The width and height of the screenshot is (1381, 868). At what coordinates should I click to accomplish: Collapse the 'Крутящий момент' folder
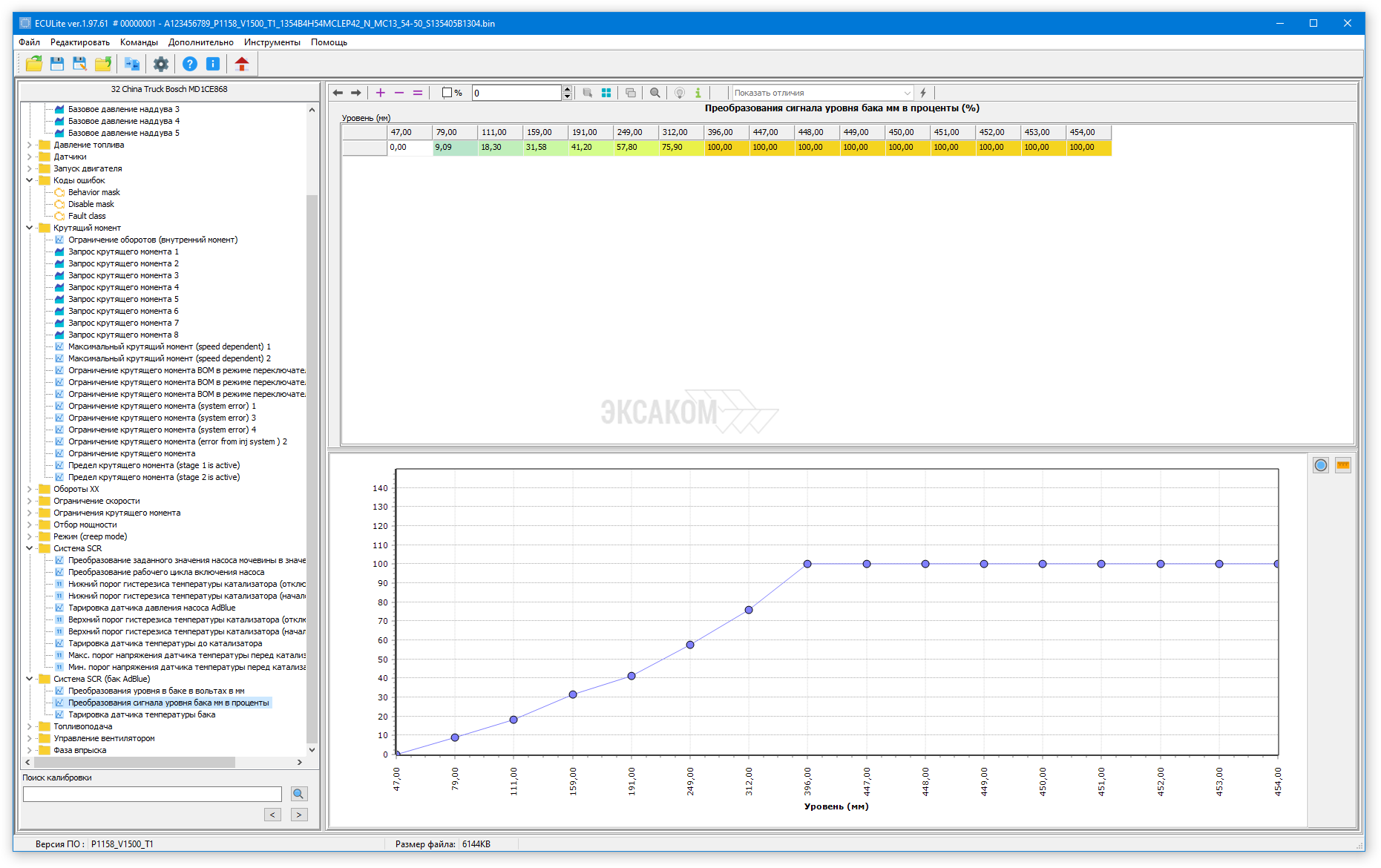pyautogui.click(x=30, y=228)
